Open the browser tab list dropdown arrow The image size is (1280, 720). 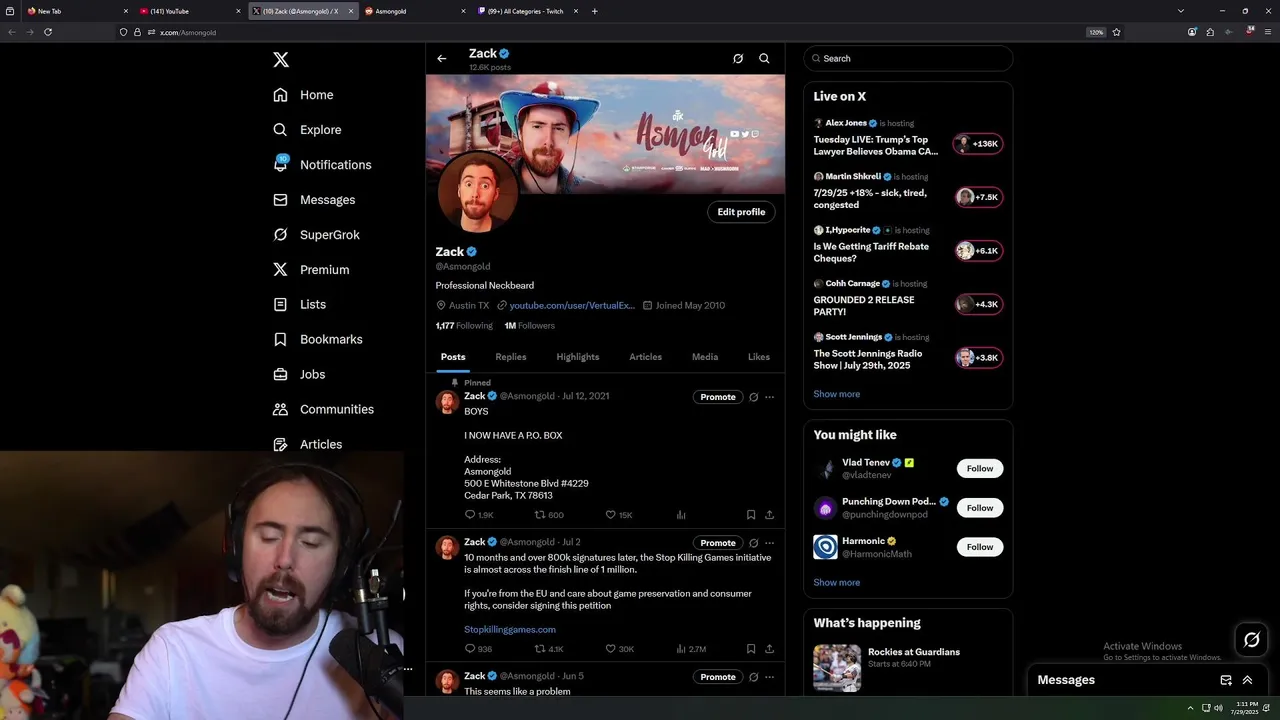click(x=1181, y=11)
